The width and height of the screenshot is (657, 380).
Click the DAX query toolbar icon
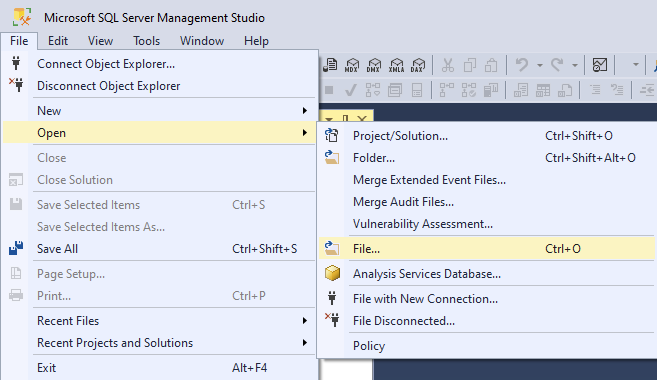click(418, 65)
